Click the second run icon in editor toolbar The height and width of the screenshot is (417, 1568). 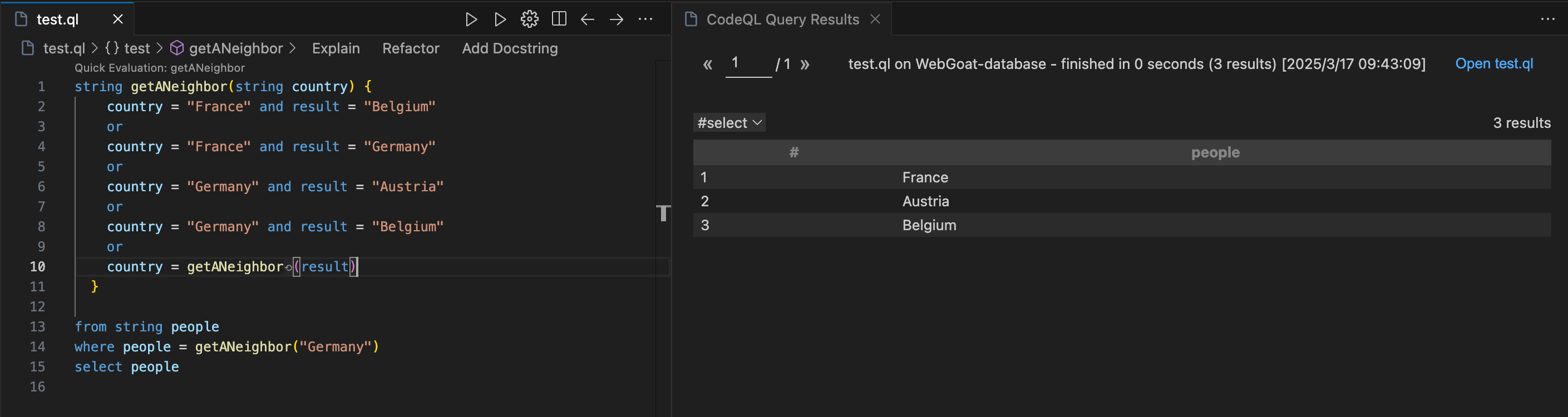tap(500, 19)
